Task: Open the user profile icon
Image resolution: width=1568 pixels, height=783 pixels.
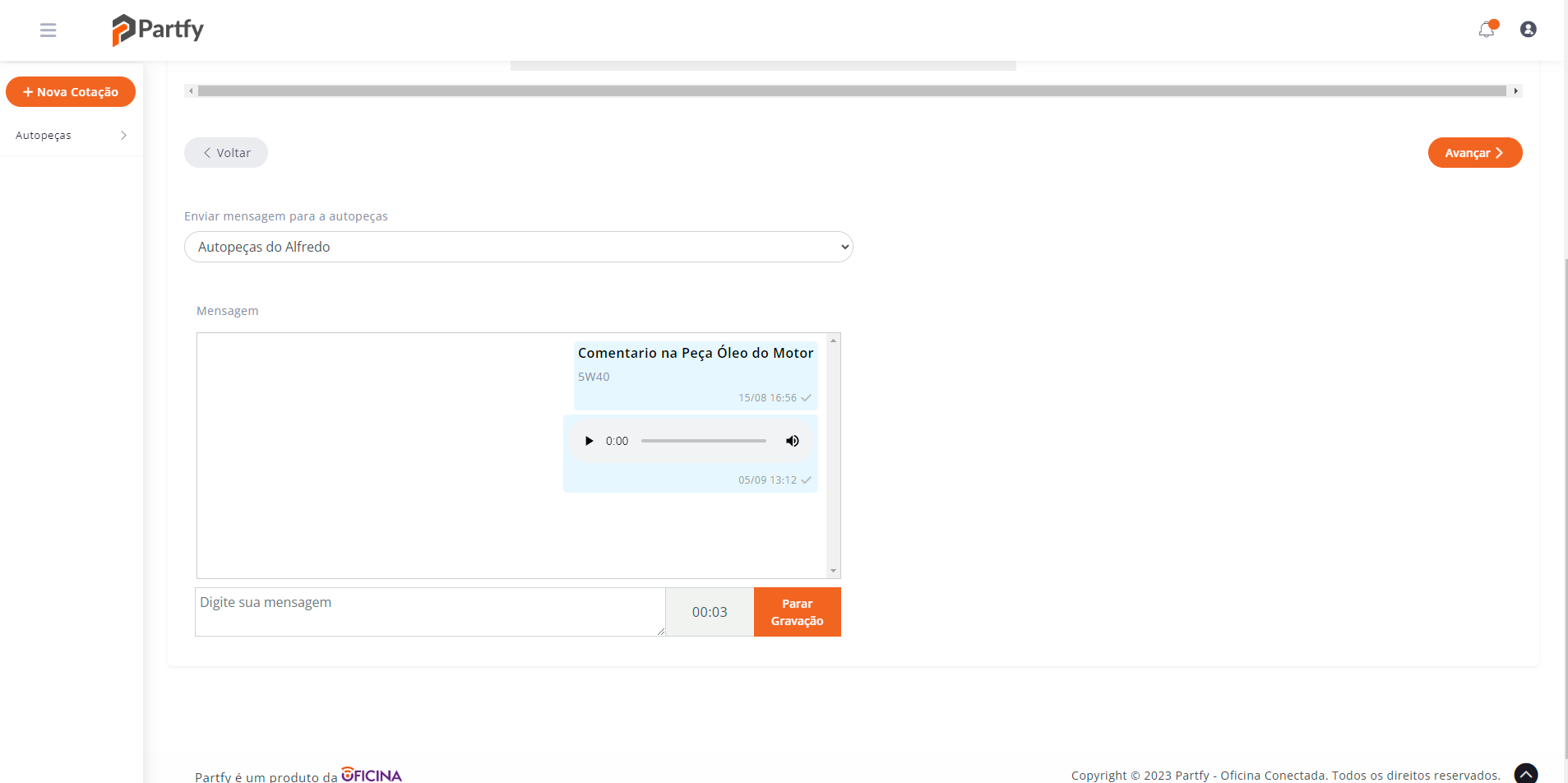Action: tap(1528, 30)
